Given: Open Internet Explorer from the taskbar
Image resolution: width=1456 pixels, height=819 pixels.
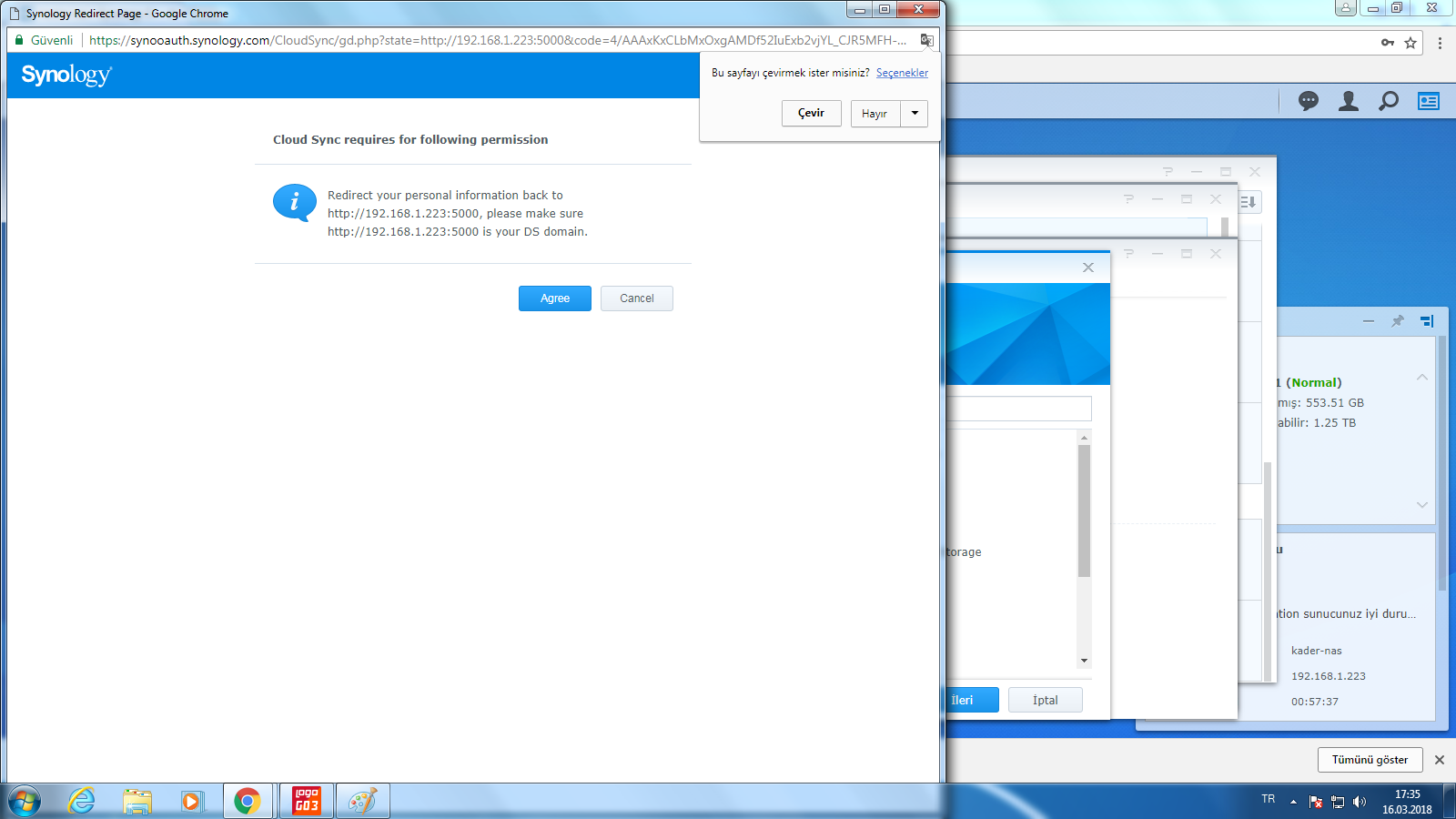Looking at the screenshot, I should (82, 801).
